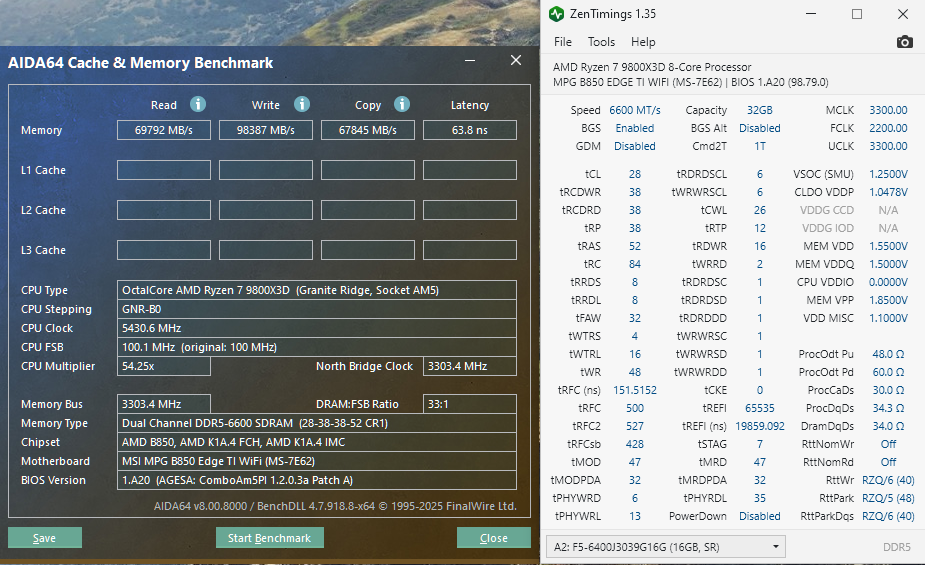Viewport: 925px width, 565px height.
Task: Click the tREFI value 65535
Action: pos(760,408)
